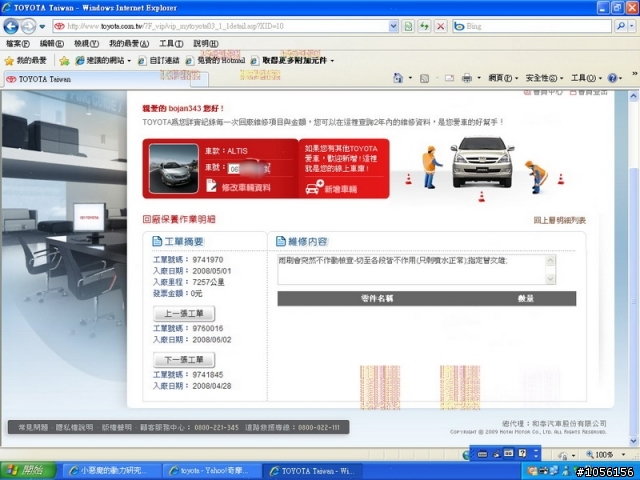Click the page scrollbar down arrow
The image size is (640, 480).
[633, 441]
